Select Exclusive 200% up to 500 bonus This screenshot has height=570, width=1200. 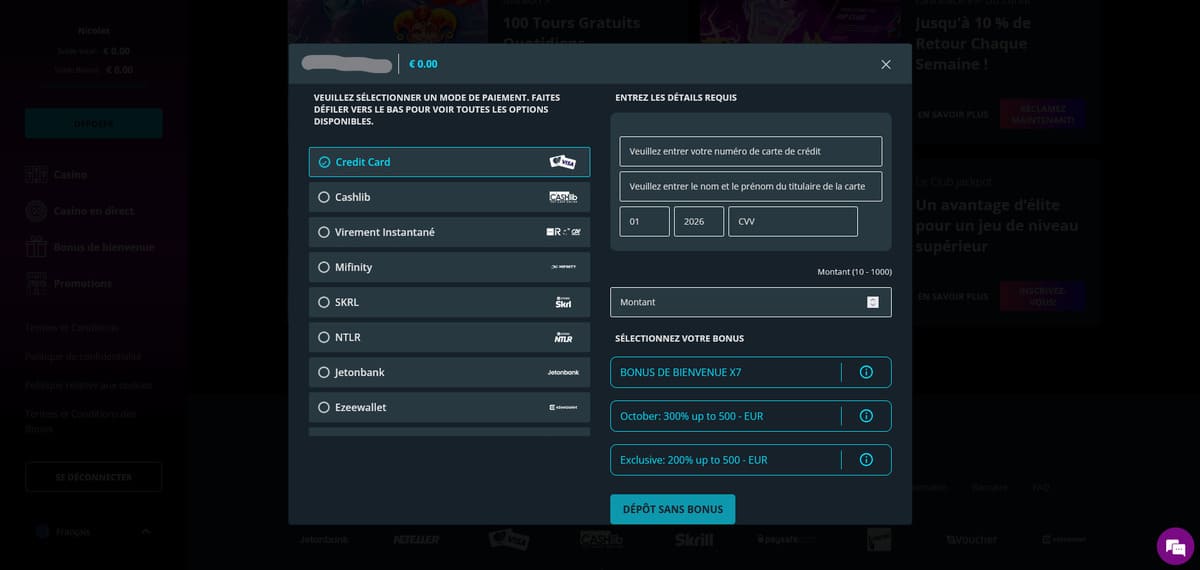751,460
